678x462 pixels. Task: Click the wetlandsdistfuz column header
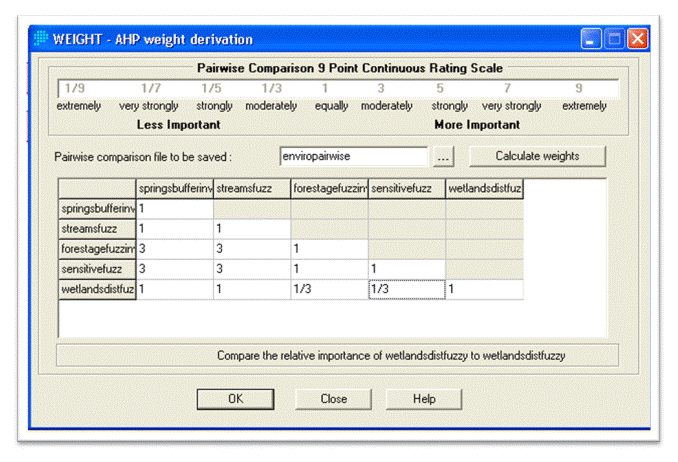click(x=484, y=187)
